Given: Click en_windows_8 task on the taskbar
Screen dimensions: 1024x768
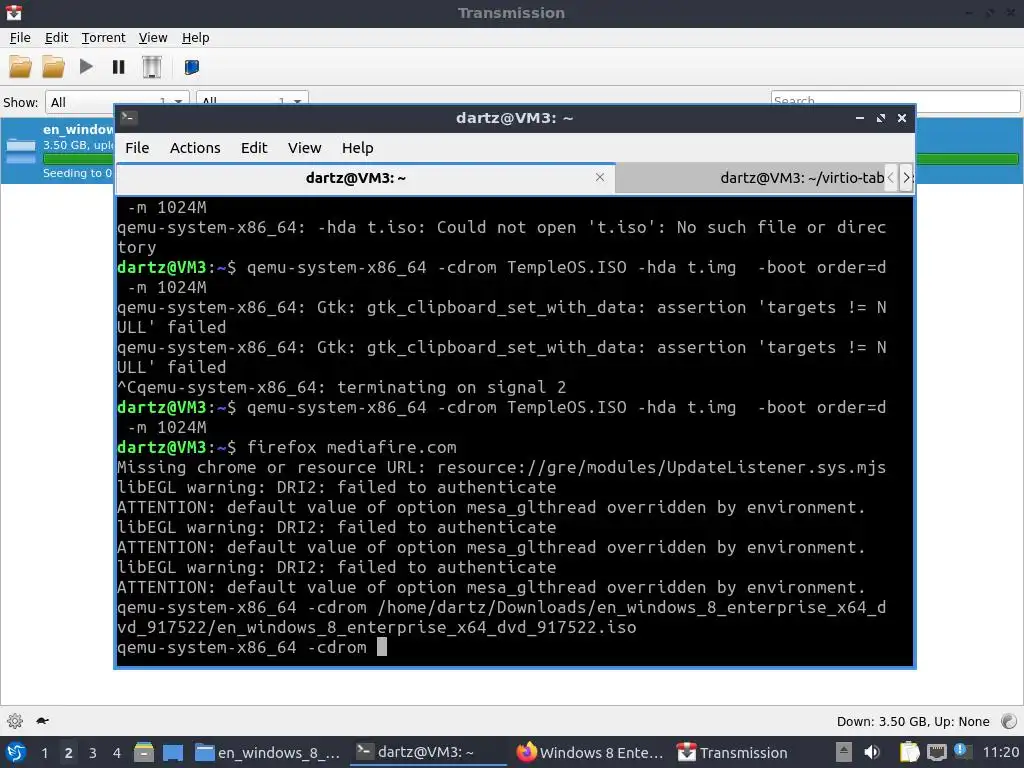Looking at the screenshot, I should (x=268, y=753).
